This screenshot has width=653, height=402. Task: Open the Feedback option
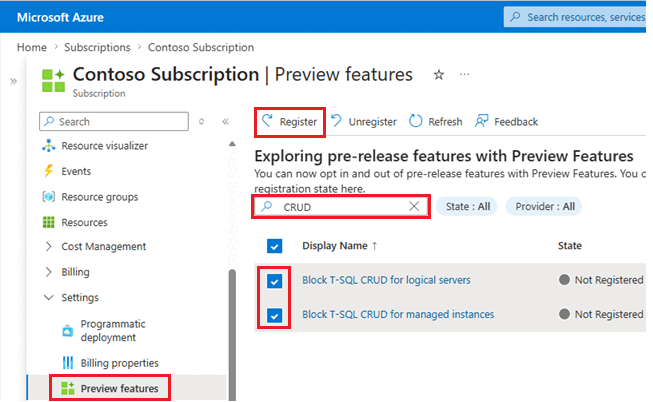point(506,122)
